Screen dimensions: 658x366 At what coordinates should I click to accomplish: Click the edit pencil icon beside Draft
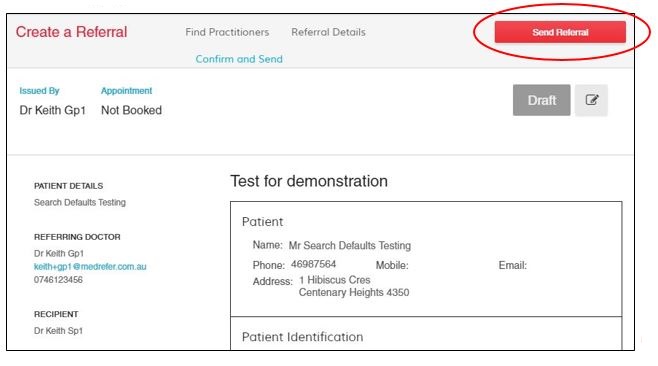pos(591,100)
